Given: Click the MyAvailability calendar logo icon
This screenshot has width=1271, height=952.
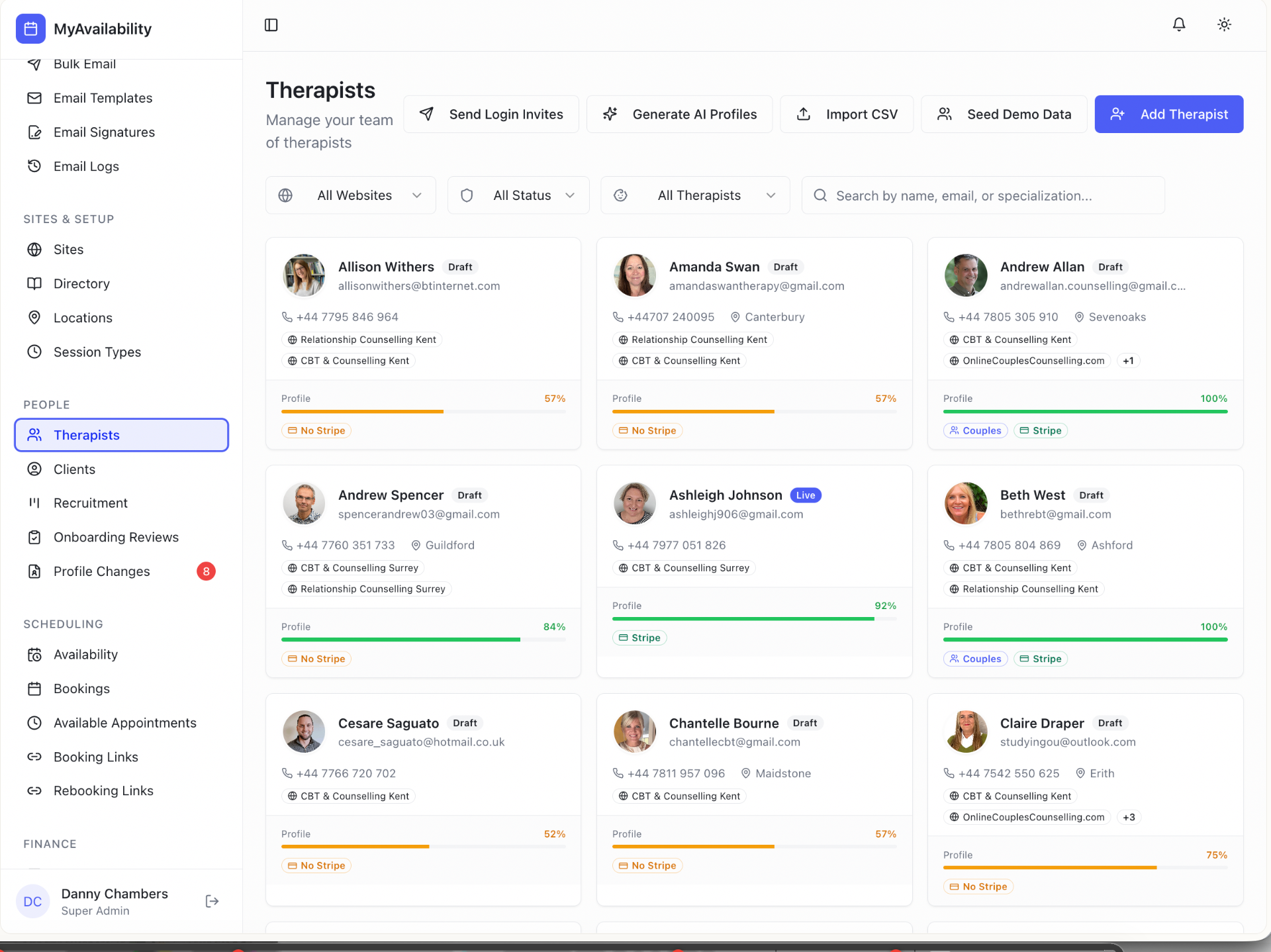Looking at the screenshot, I should 30,28.
